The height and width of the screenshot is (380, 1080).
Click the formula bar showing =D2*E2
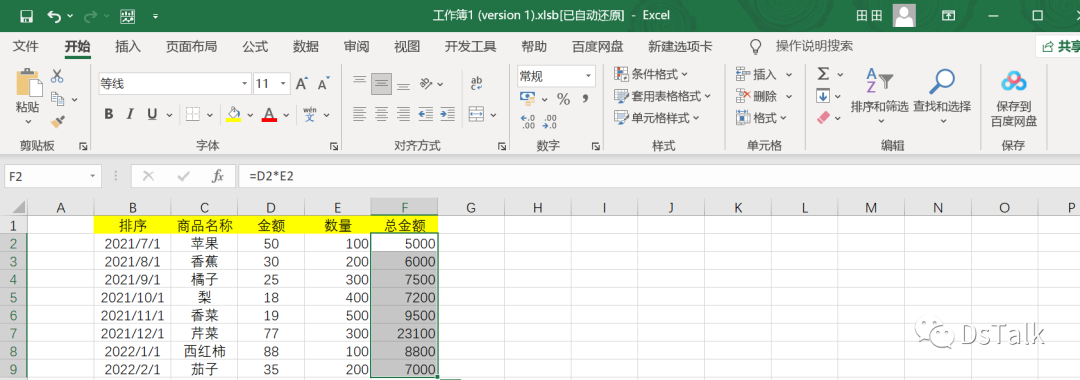[x=658, y=176]
